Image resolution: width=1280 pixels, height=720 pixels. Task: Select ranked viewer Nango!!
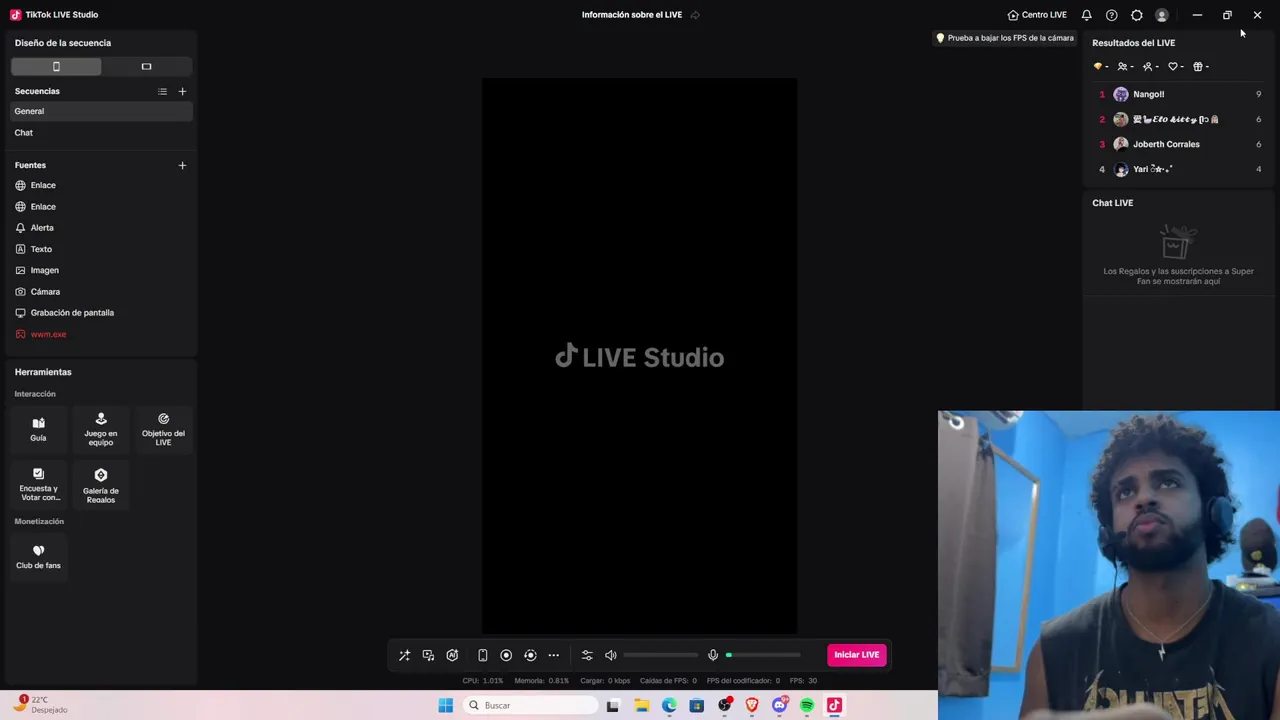tap(1180, 94)
